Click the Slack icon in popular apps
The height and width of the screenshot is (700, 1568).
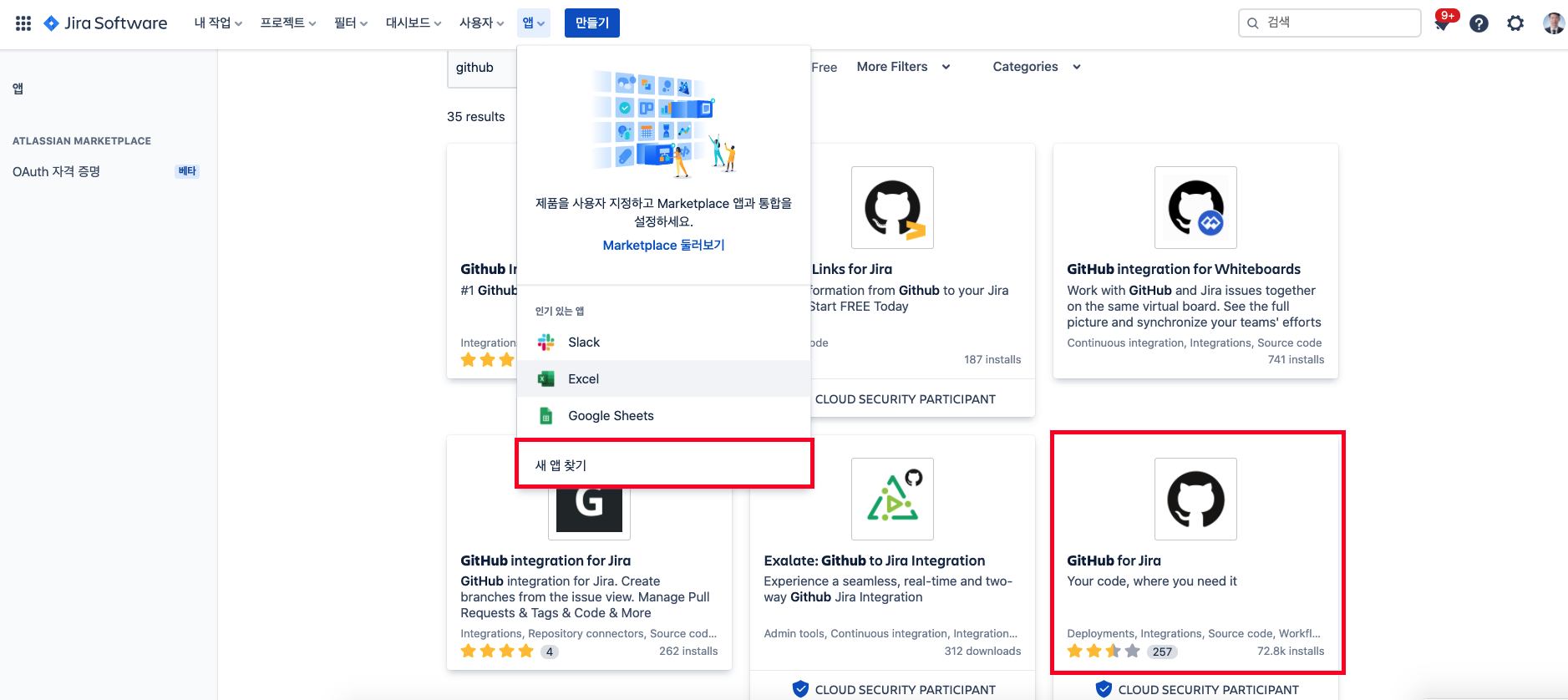(546, 342)
